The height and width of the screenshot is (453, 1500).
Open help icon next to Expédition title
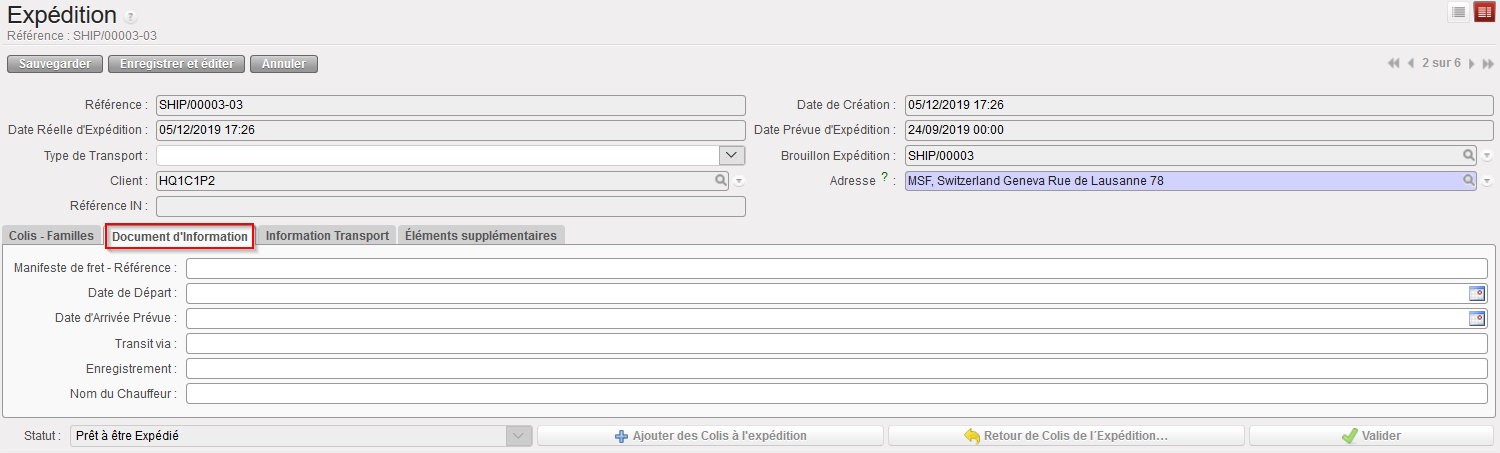click(x=131, y=17)
